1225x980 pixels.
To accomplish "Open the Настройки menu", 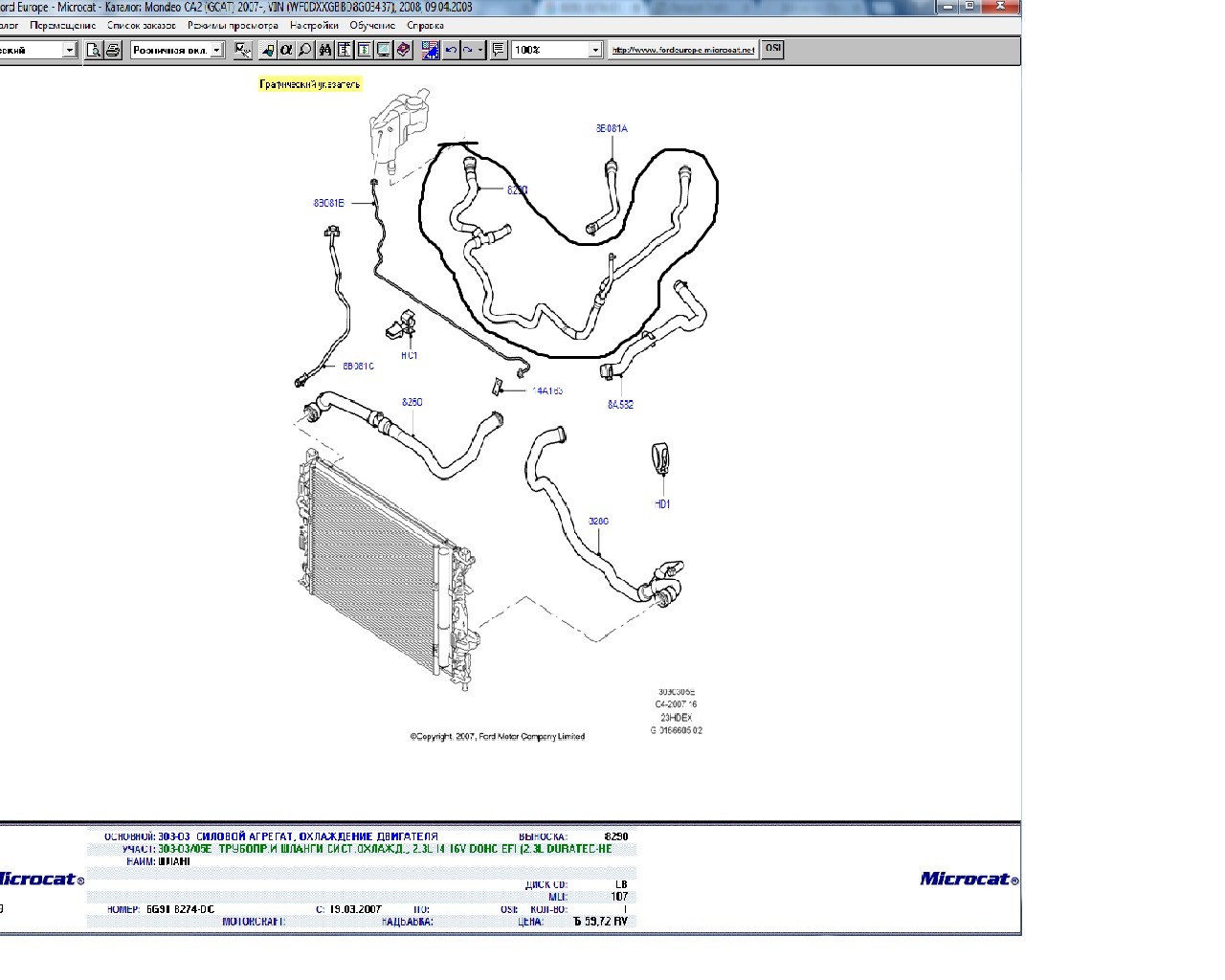I will [x=313, y=26].
